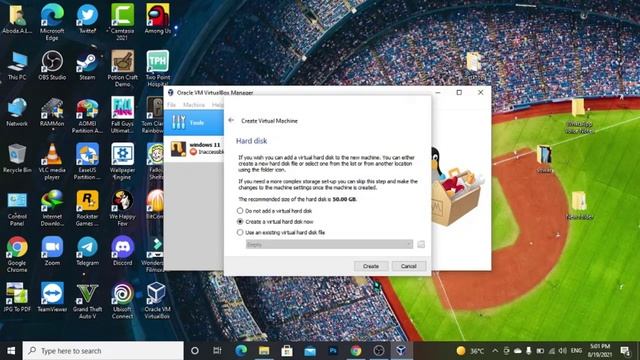The image size is (640, 360).
Task: Open Microsoft Edge desktop shortcut
Action: (52, 23)
